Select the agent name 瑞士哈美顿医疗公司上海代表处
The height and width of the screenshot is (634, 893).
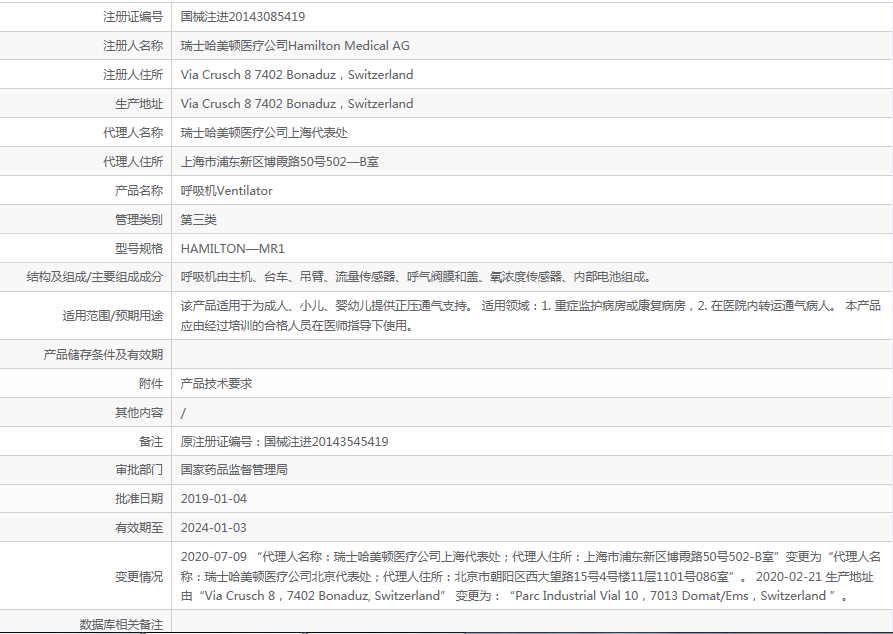(x=264, y=133)
